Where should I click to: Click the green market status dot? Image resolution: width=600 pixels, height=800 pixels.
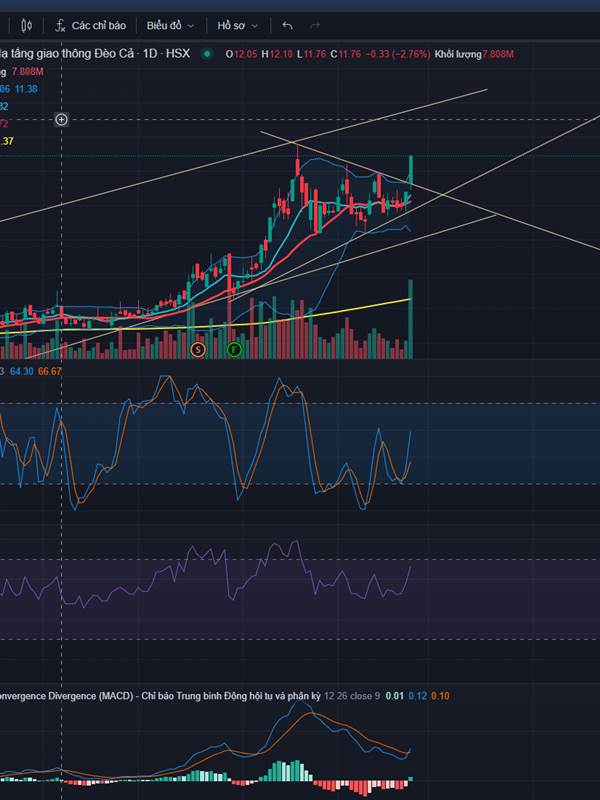click(x=207, y=54)
